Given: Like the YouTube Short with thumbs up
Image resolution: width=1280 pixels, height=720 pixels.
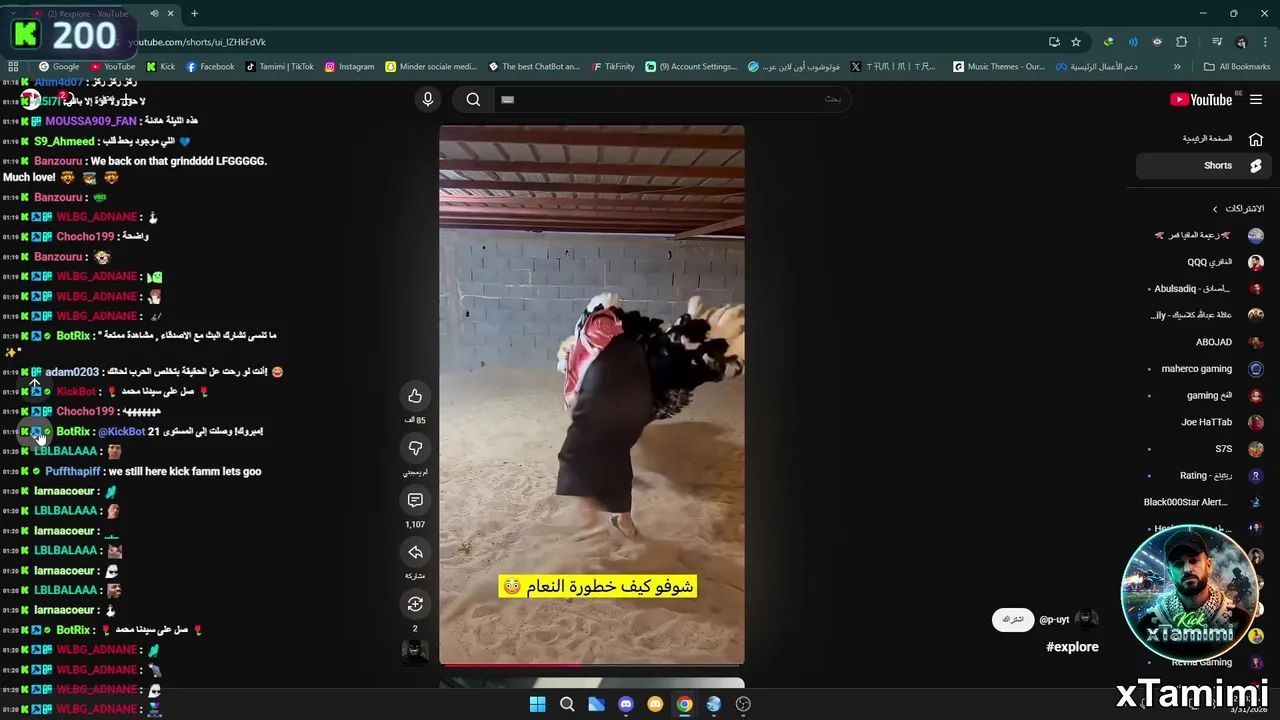Looking at the screenshot, I should 415,396.
